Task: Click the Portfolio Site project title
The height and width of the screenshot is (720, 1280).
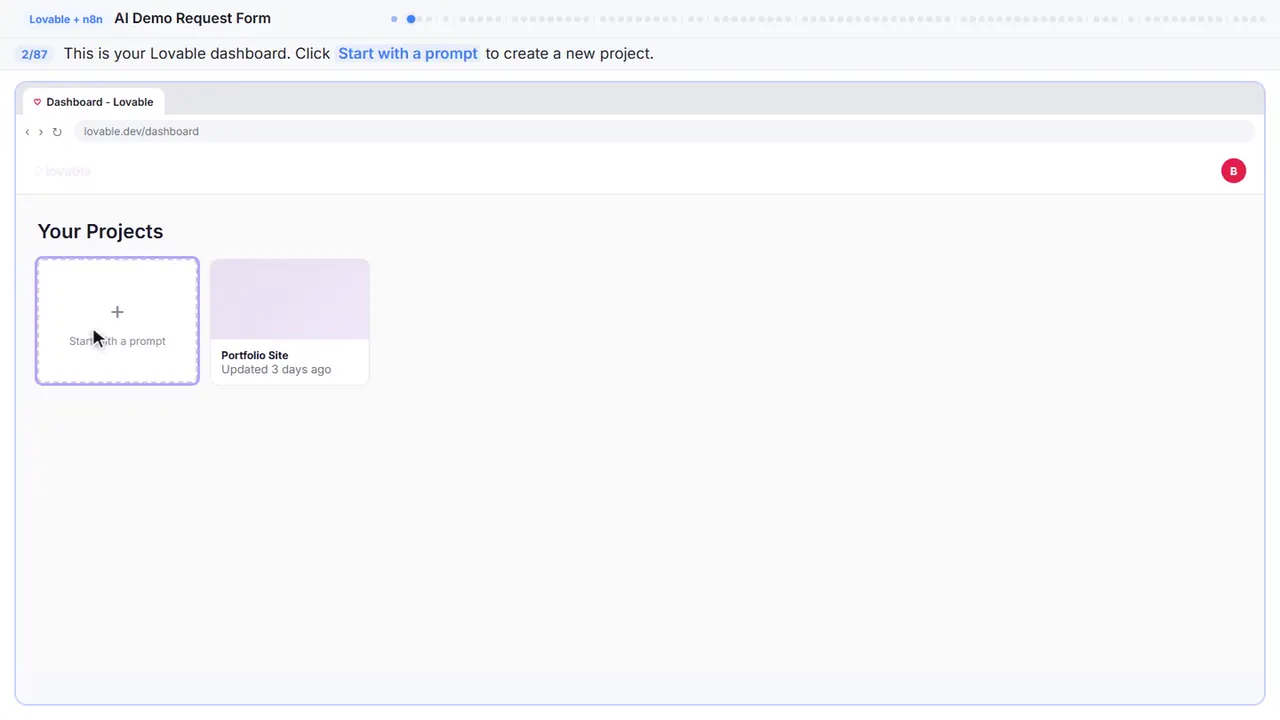Action: point(255,355)
